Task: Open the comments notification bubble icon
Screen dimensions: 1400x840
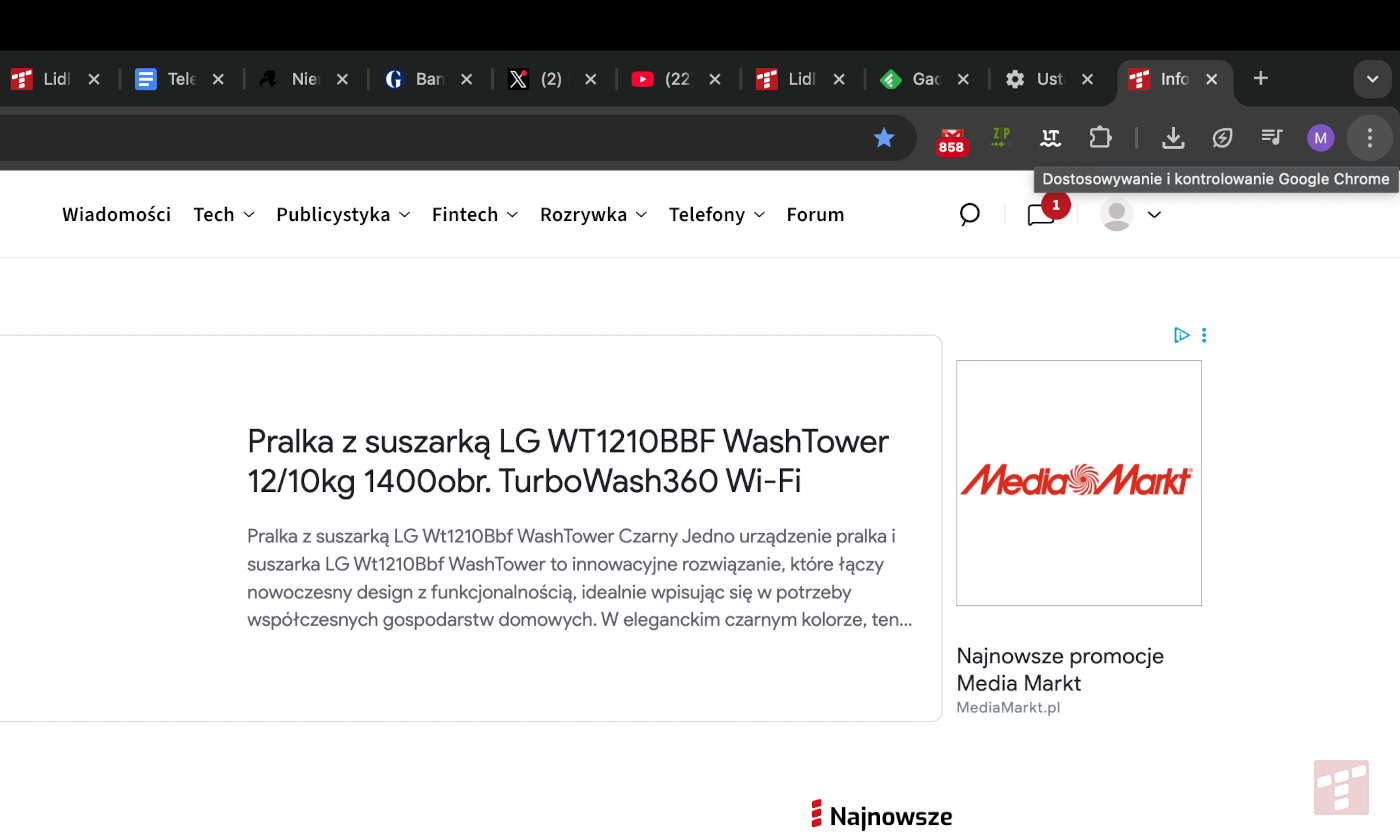Action: click(1041, 214)
